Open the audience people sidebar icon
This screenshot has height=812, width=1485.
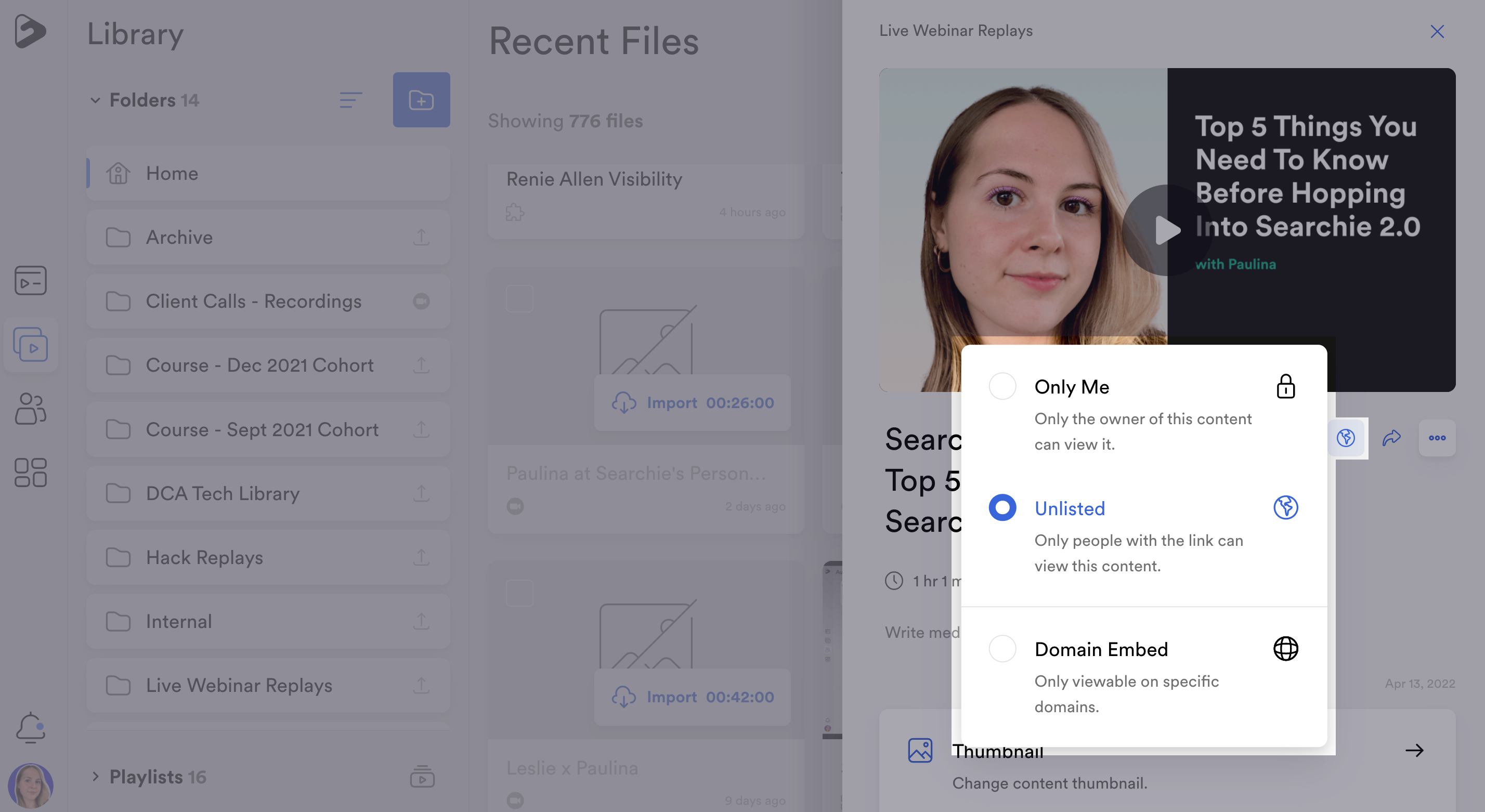[31, 409]
